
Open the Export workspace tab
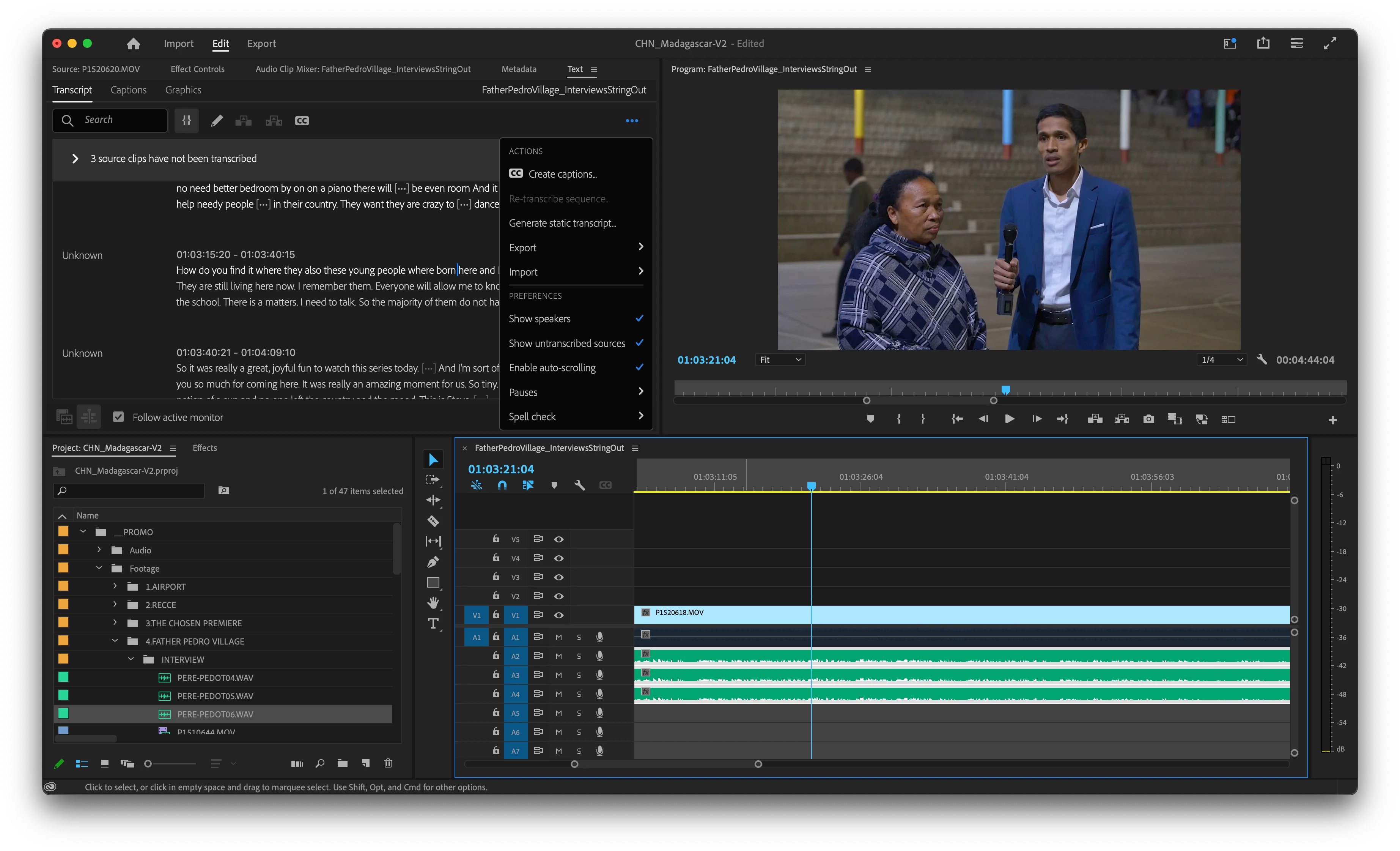[261, 44]
